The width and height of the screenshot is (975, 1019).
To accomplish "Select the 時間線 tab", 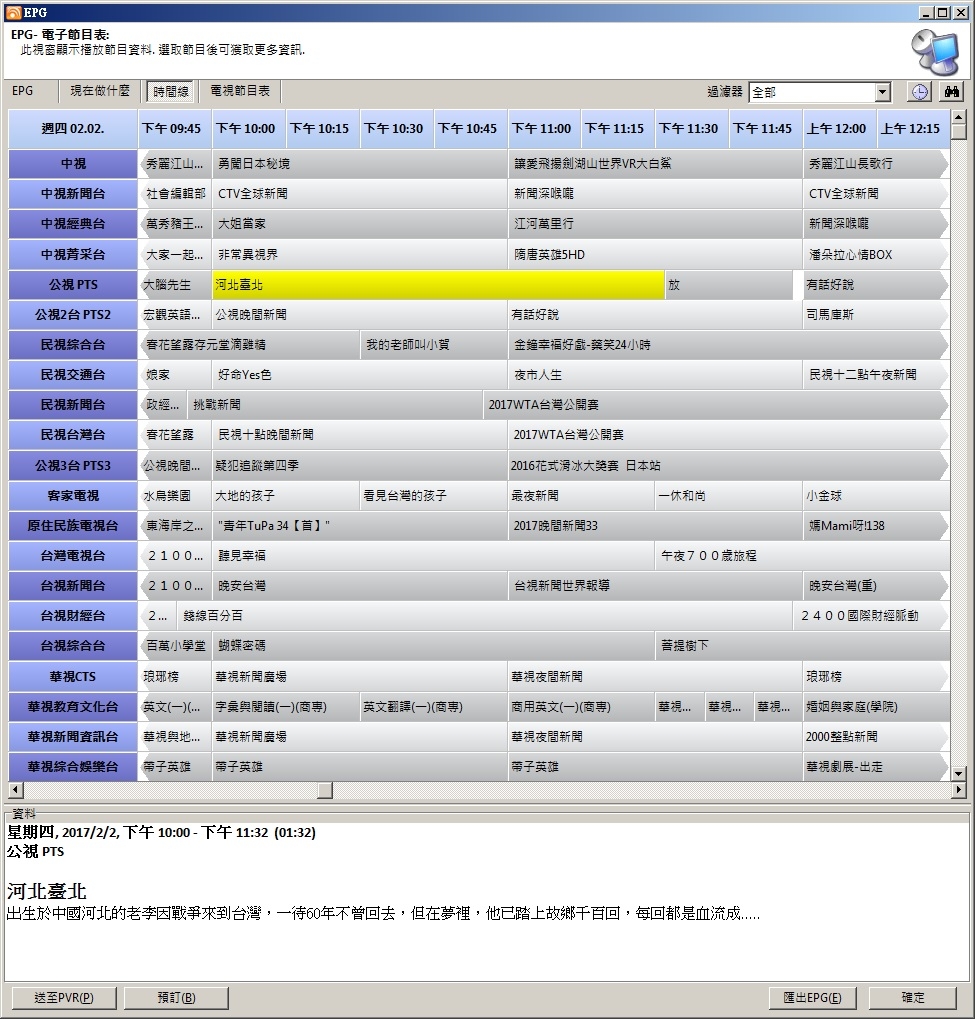I will tap(170, 92).
